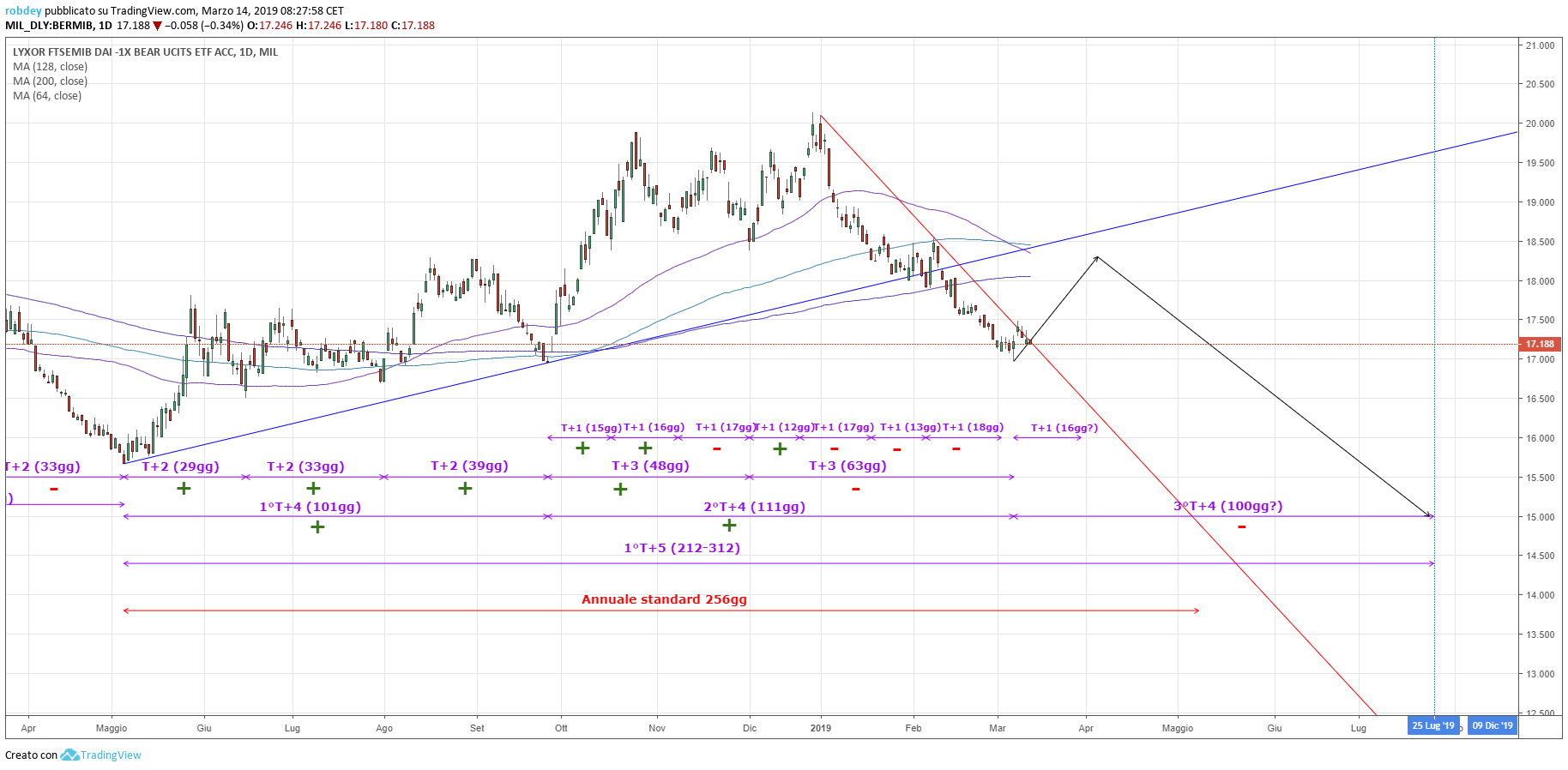
Task: Select the MA (64, close) indicator label
Action: [47, 96]
